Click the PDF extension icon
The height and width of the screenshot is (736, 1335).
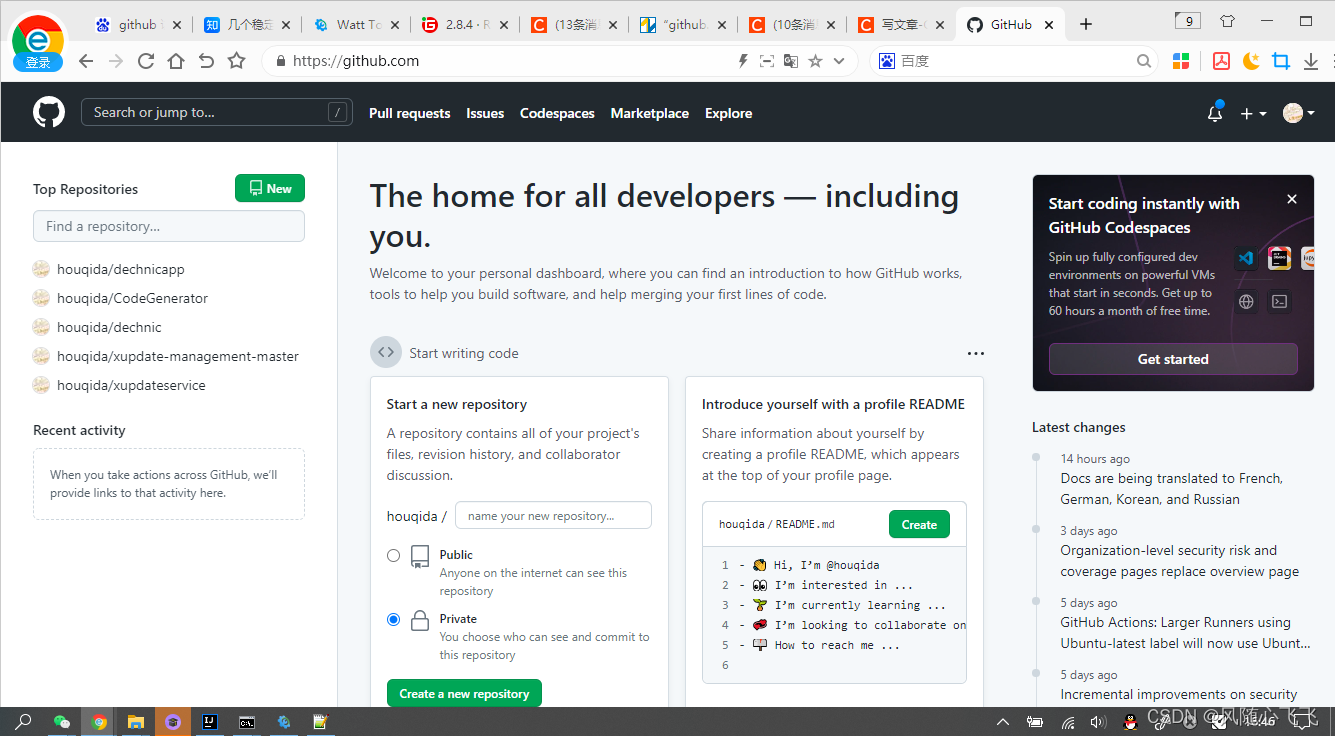point(1221,61)
